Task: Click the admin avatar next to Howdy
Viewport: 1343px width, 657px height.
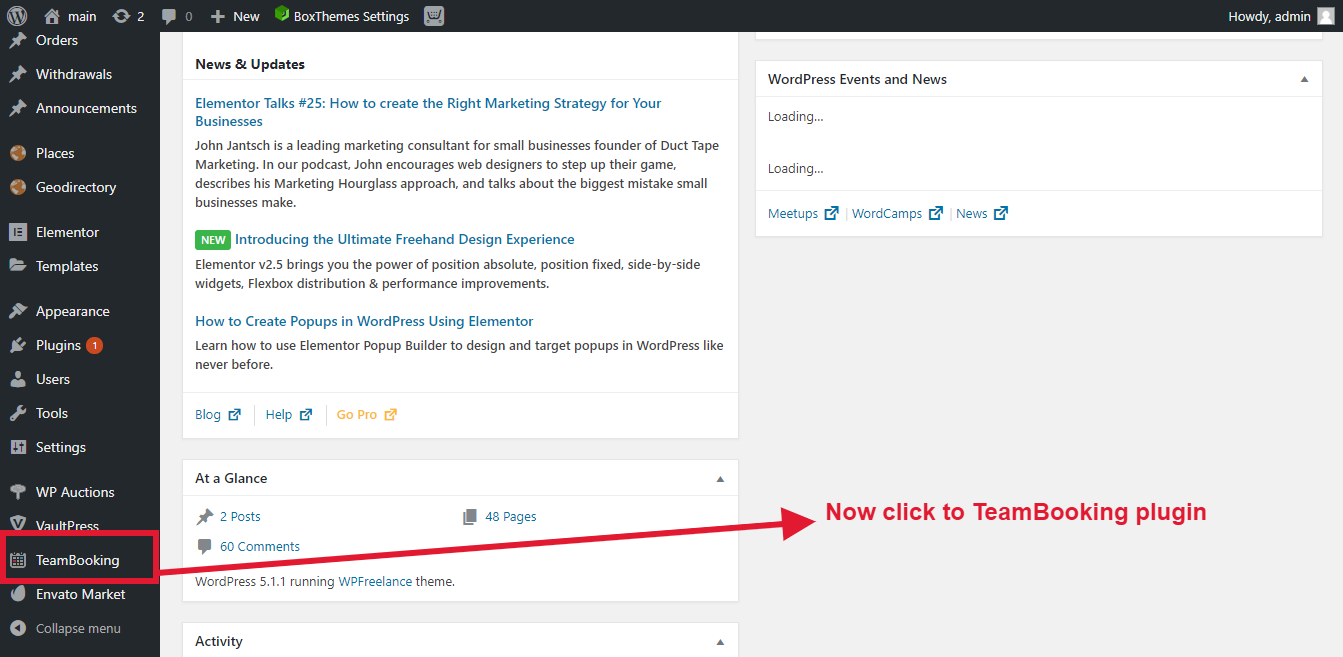Action: pos(1325,16)
